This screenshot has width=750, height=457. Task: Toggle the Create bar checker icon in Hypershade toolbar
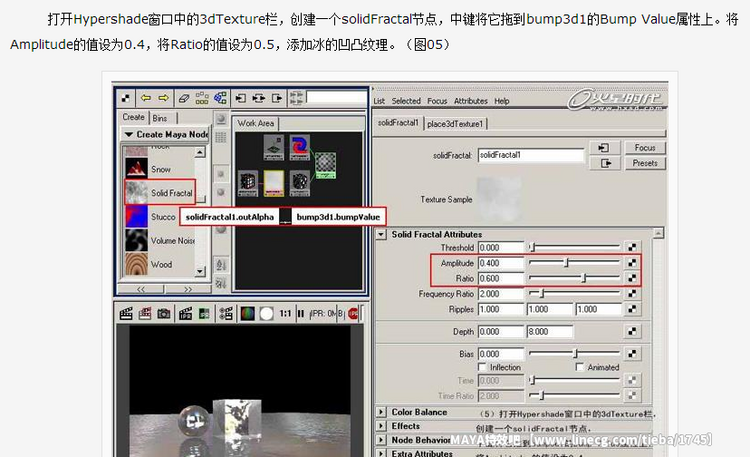coord(126,98)
